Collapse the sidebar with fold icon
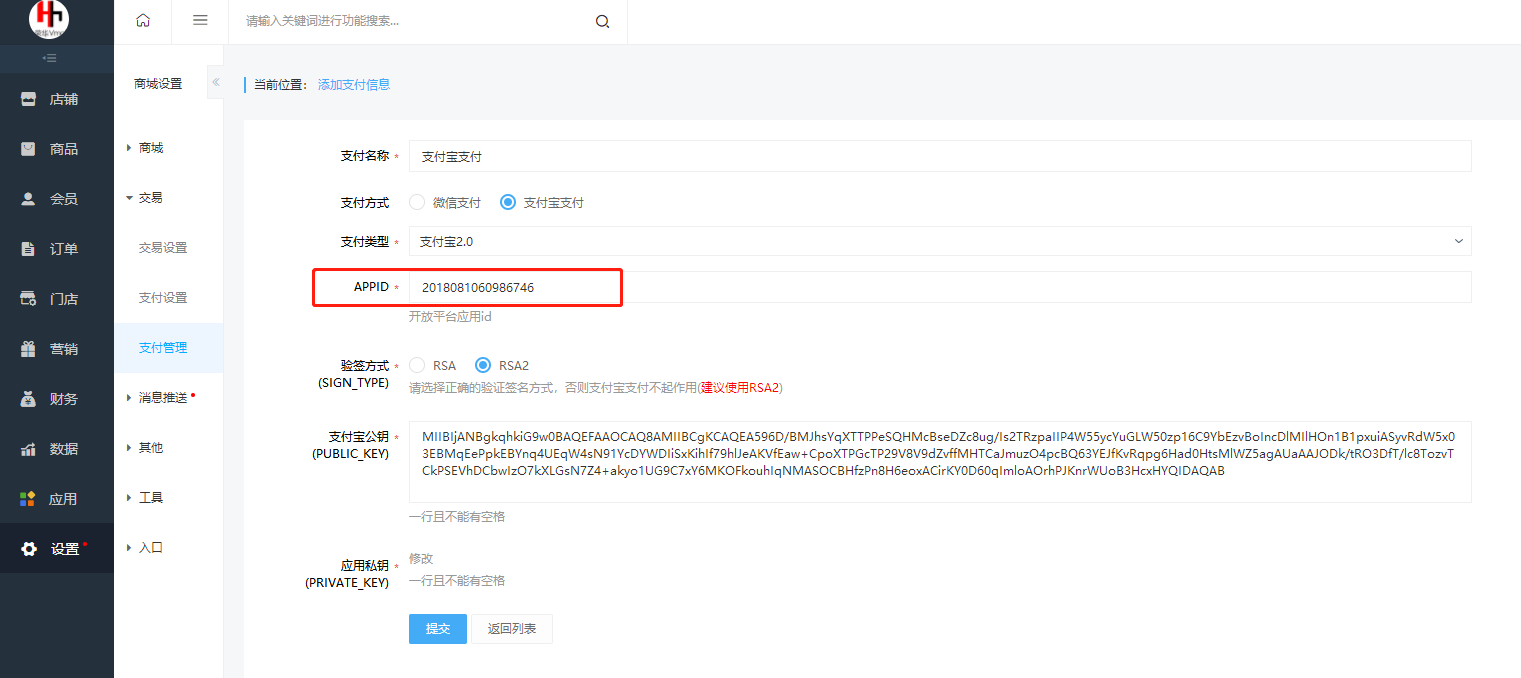The image size is (1521, 678). tap(49, 59)
